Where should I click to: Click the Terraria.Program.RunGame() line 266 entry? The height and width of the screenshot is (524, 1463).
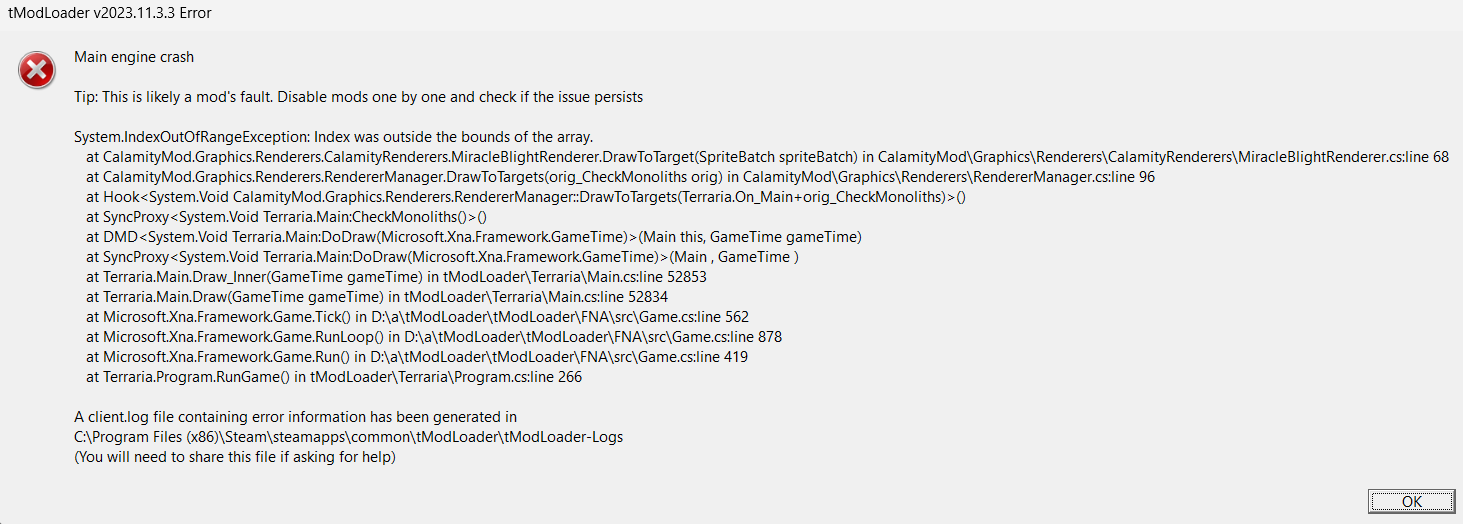334,377
